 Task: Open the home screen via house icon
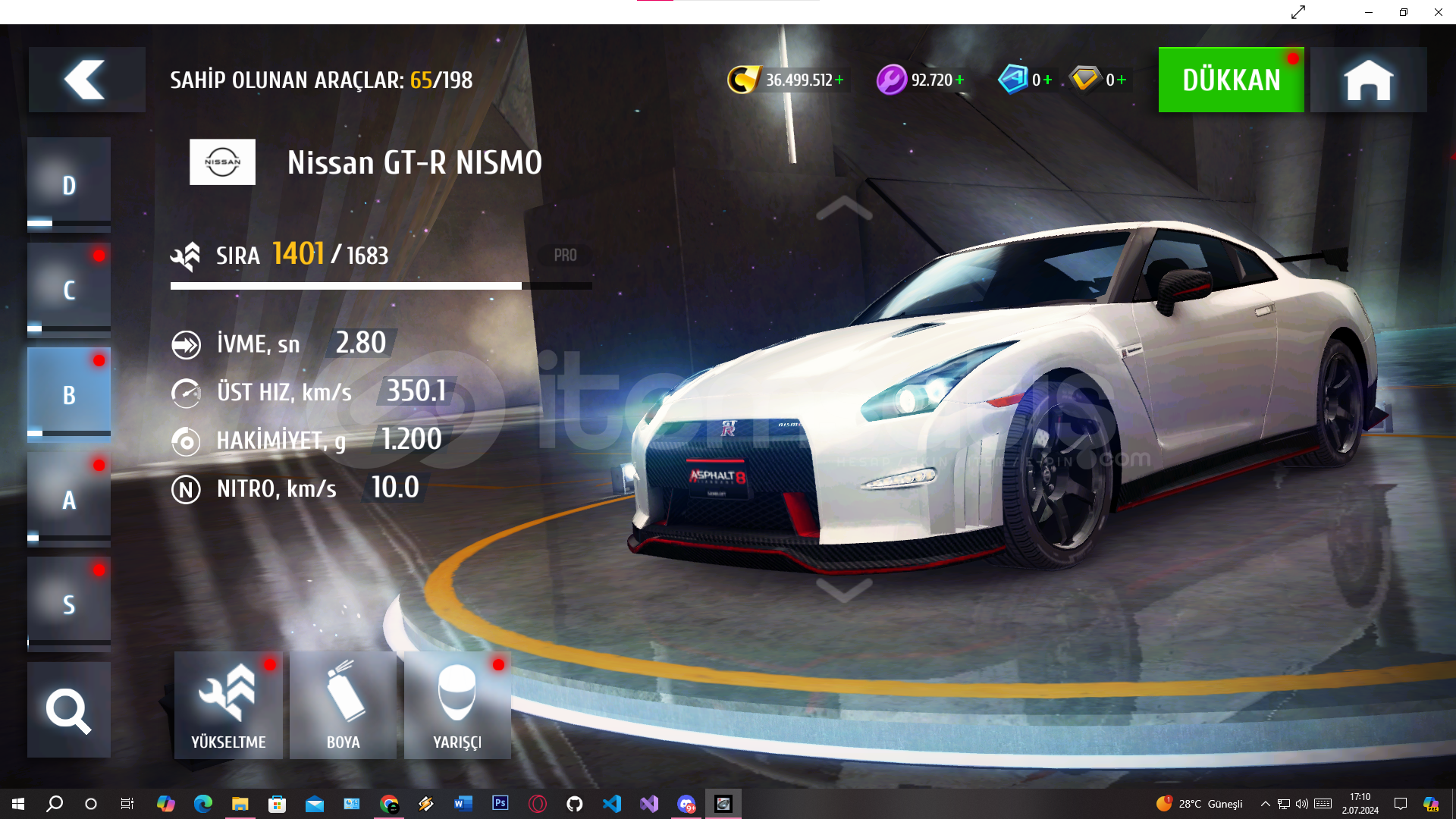click(x=1368, y=80)
